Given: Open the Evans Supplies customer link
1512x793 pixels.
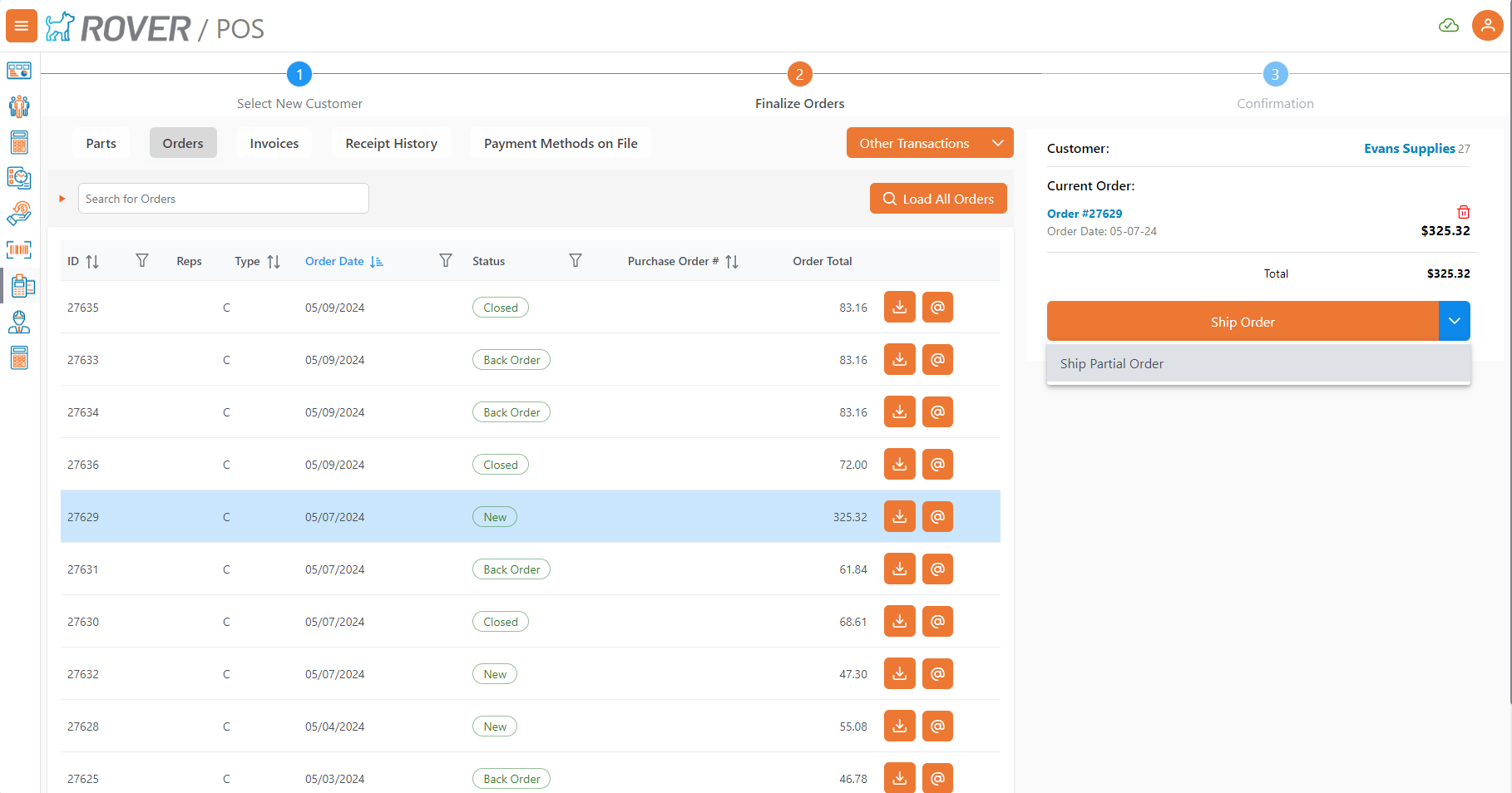Looking at the screenshot, I should tap(1409, 149).
